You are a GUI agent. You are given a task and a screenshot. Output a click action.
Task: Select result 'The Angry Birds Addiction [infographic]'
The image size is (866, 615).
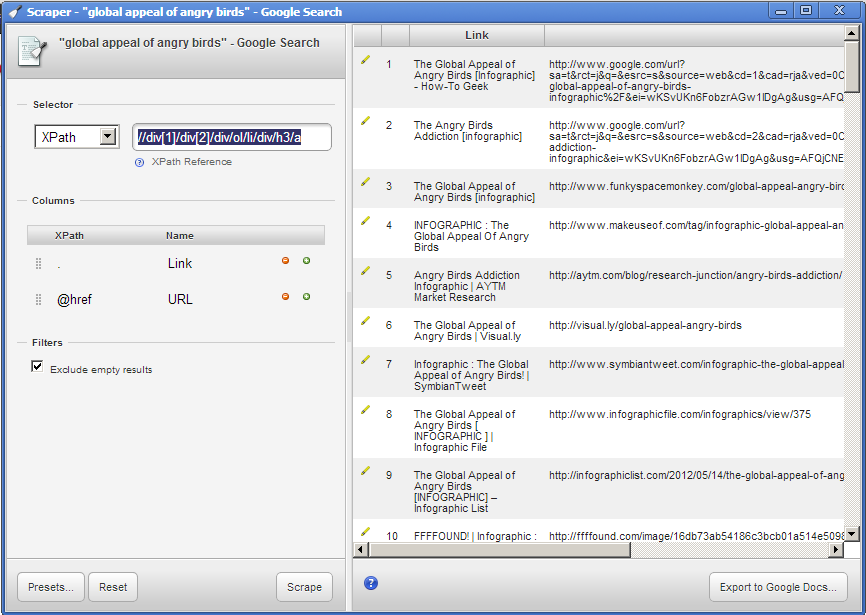click(468, 131)
